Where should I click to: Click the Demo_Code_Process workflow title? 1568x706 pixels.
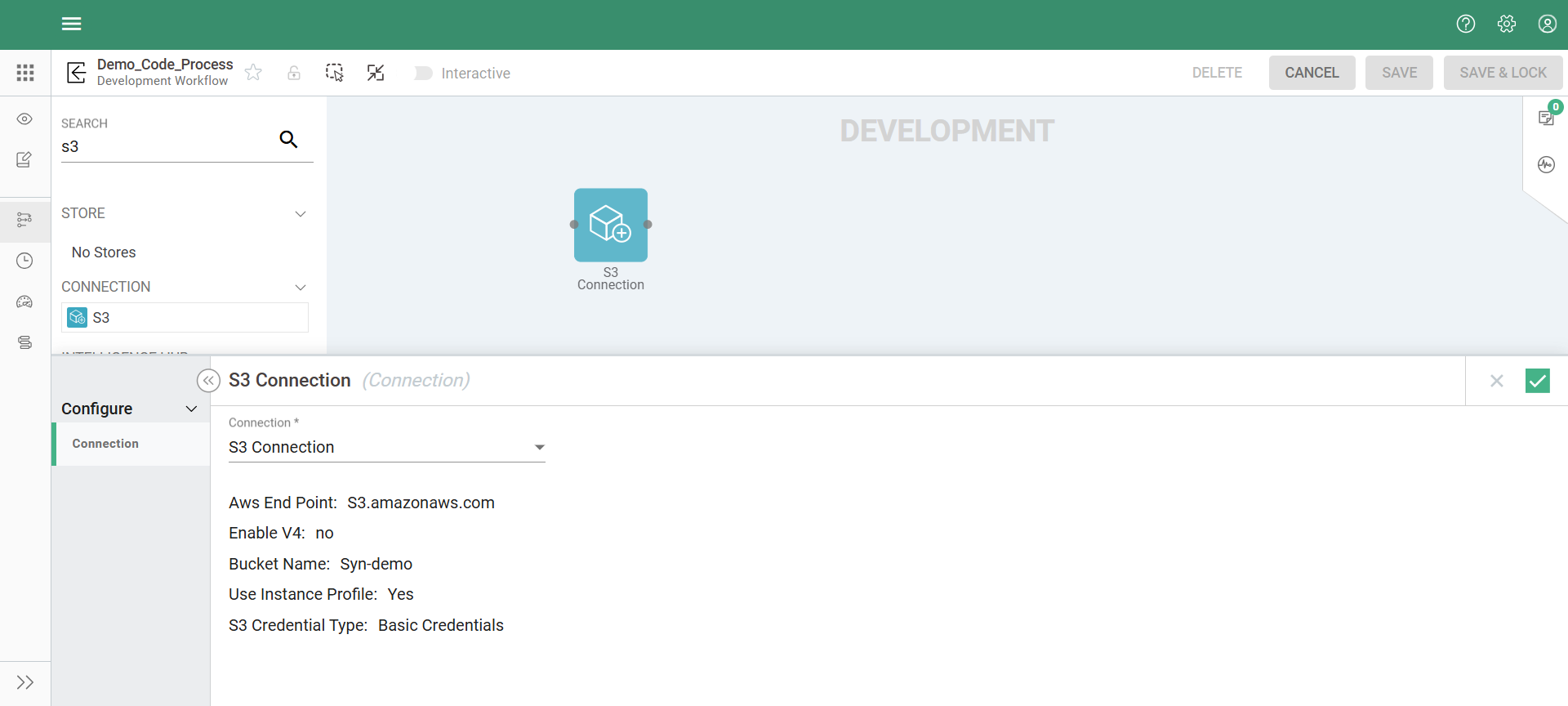click(165, 65)
